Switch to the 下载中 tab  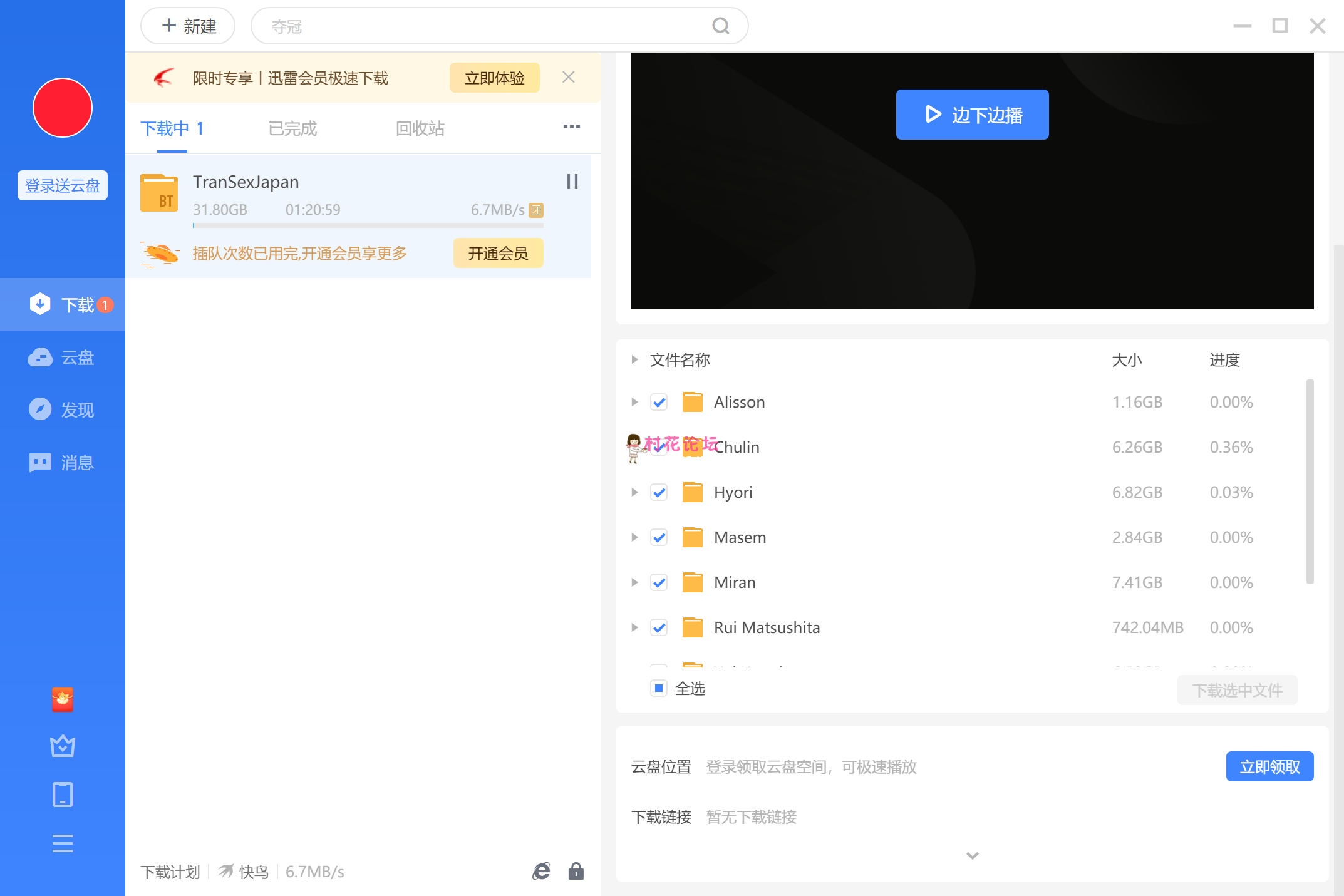[172, 128]
